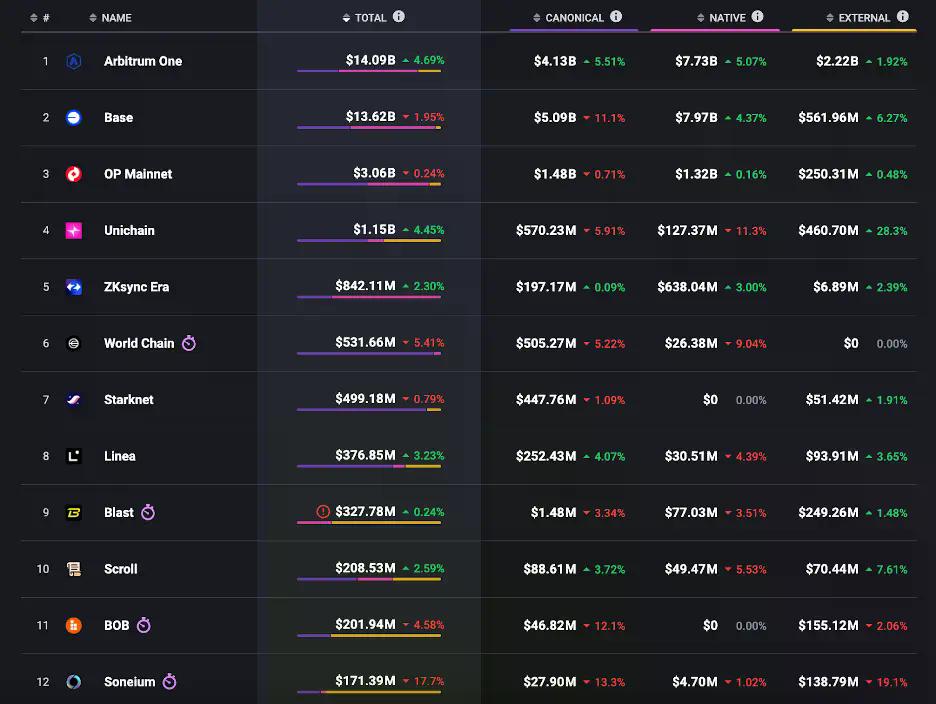Image resolution: width=936 pixels, height=704 pixels.
Task: Click Base canonical value $5.09B
Action: tap(555, 118)
